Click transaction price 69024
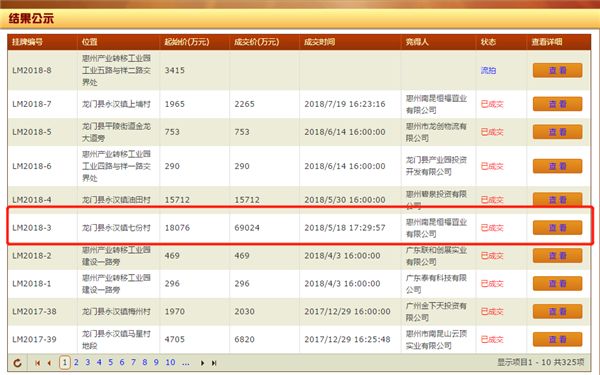 tap(247, 228)
